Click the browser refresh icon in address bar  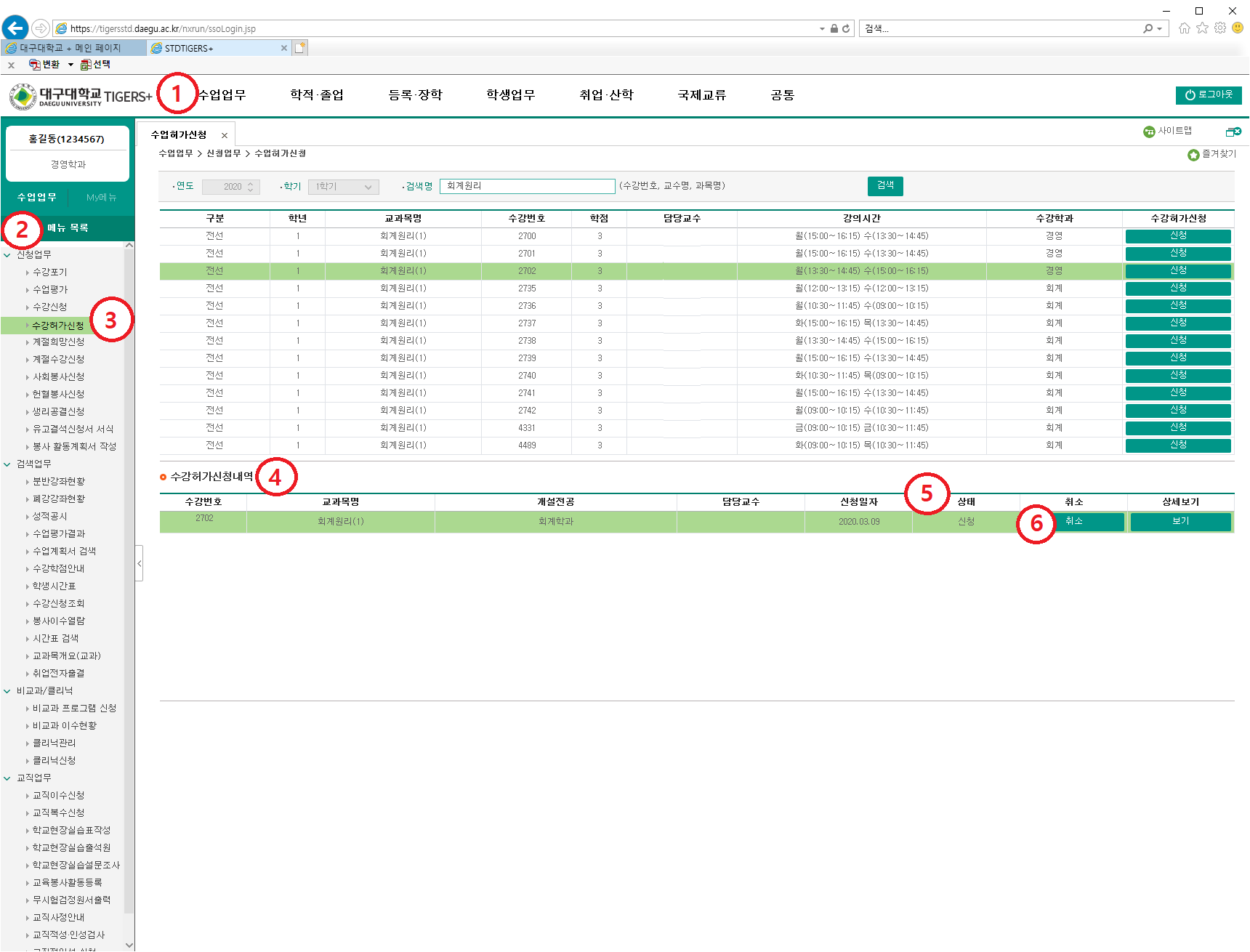pyautogui.click(x=846, y=29)
